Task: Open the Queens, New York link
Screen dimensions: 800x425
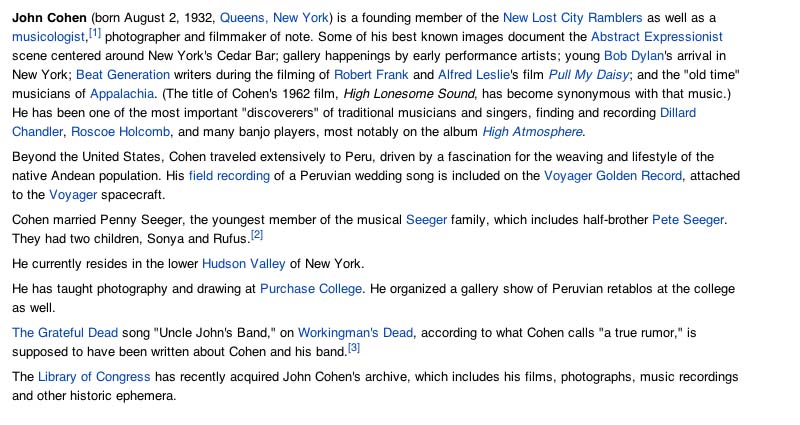Action: [274, 18]
